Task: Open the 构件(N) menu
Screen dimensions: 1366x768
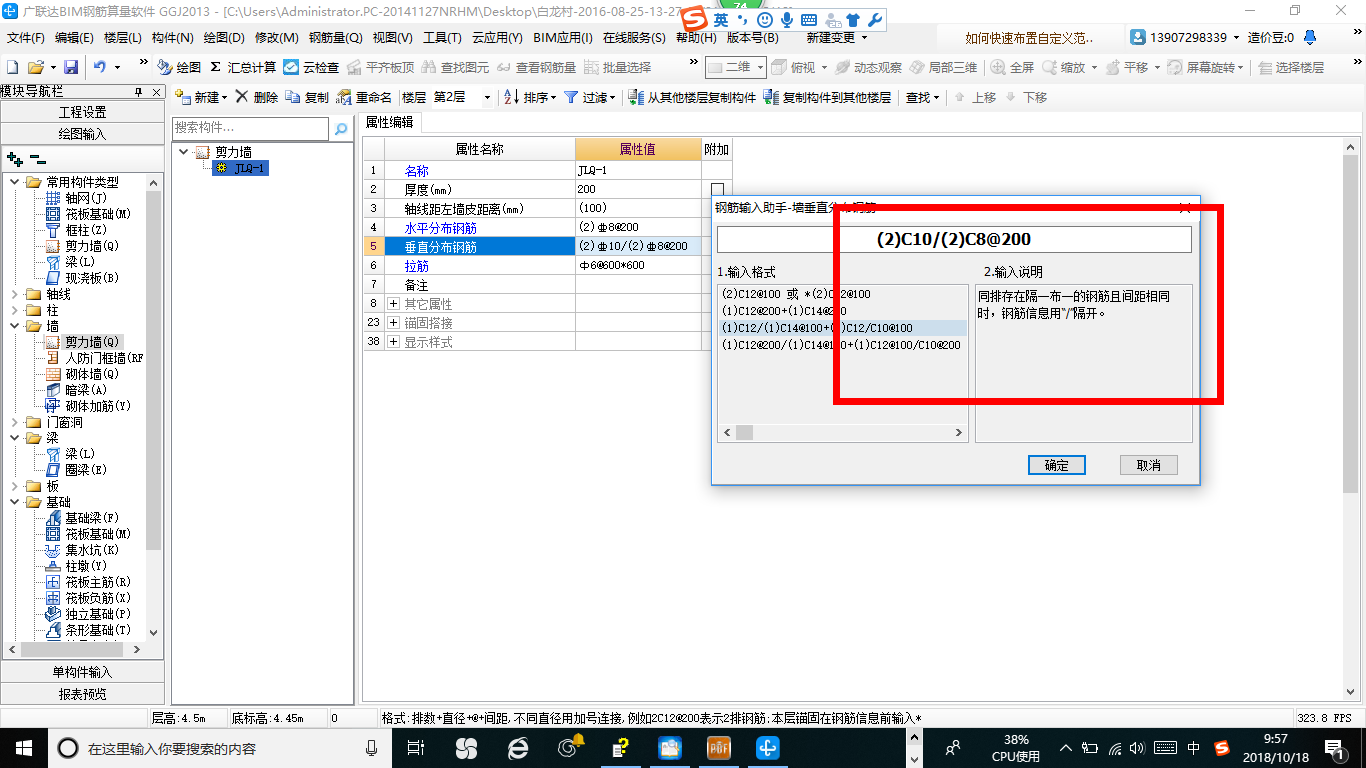Action: (172, 37)
